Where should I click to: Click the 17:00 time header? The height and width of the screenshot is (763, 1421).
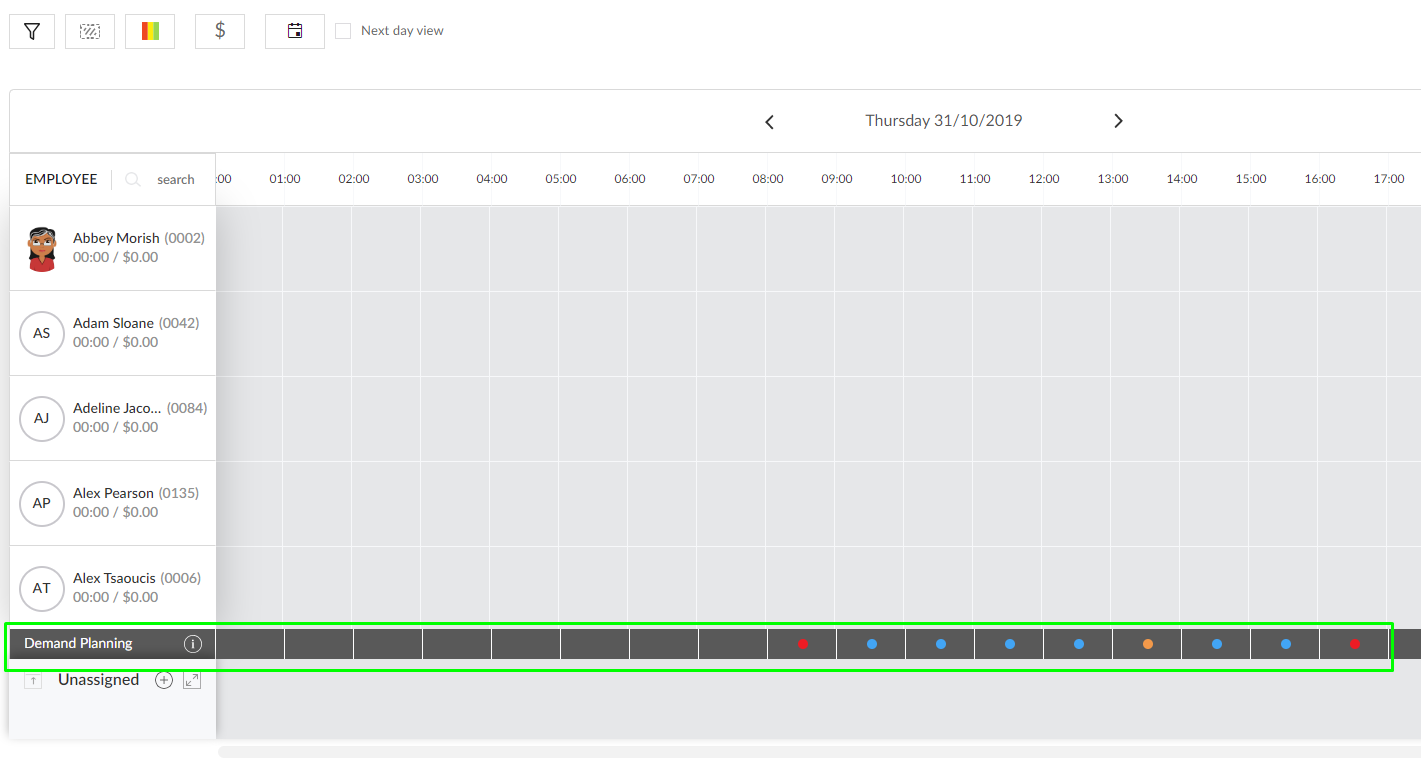tap(1389, 179)
